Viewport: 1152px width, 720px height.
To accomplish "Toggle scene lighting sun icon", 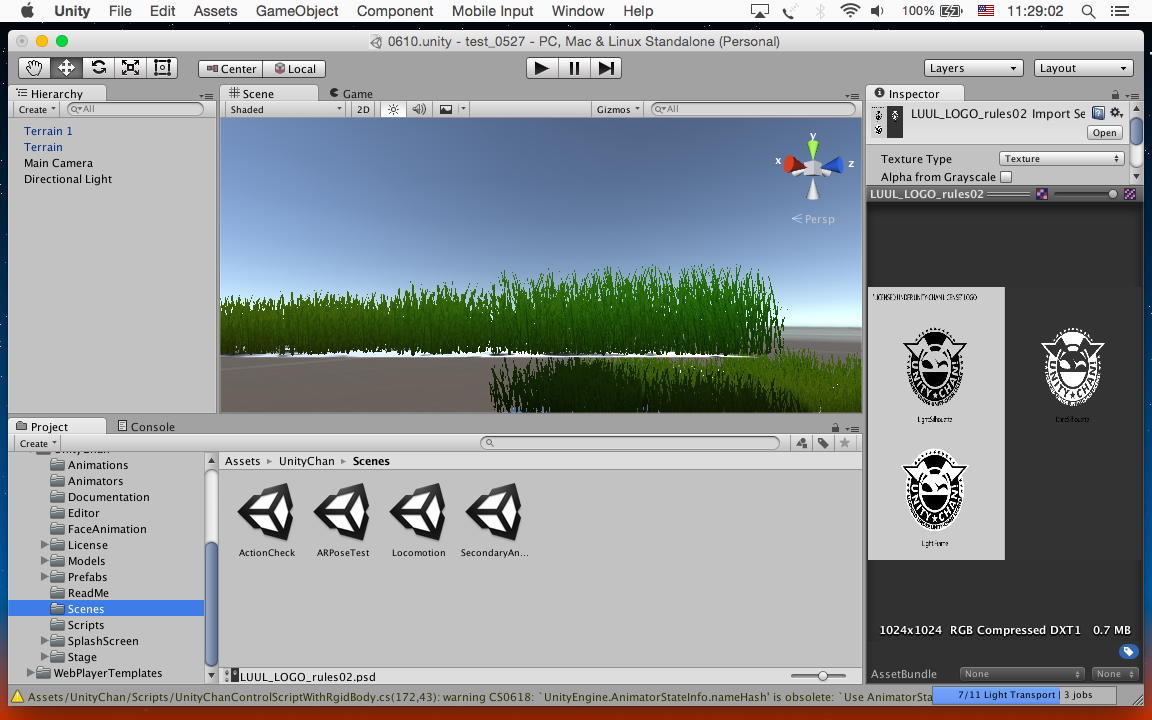I will pos(393,109).
